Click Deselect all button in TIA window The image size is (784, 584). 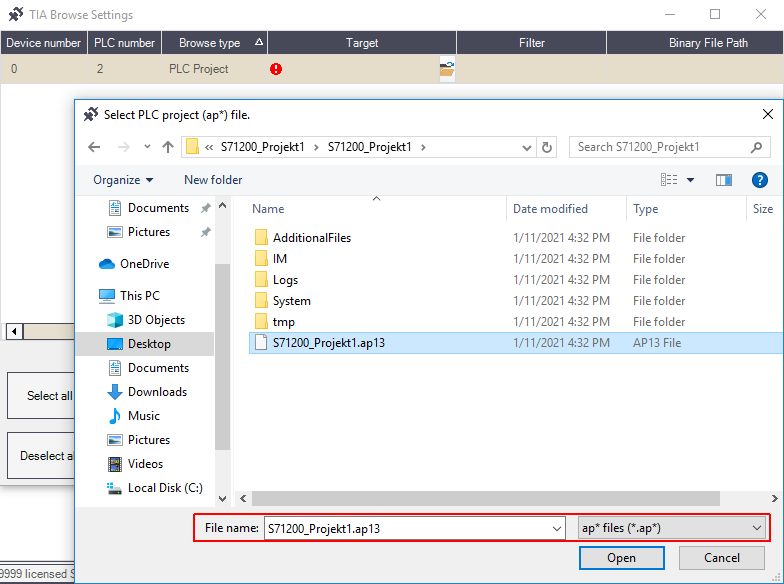(41, 456)
